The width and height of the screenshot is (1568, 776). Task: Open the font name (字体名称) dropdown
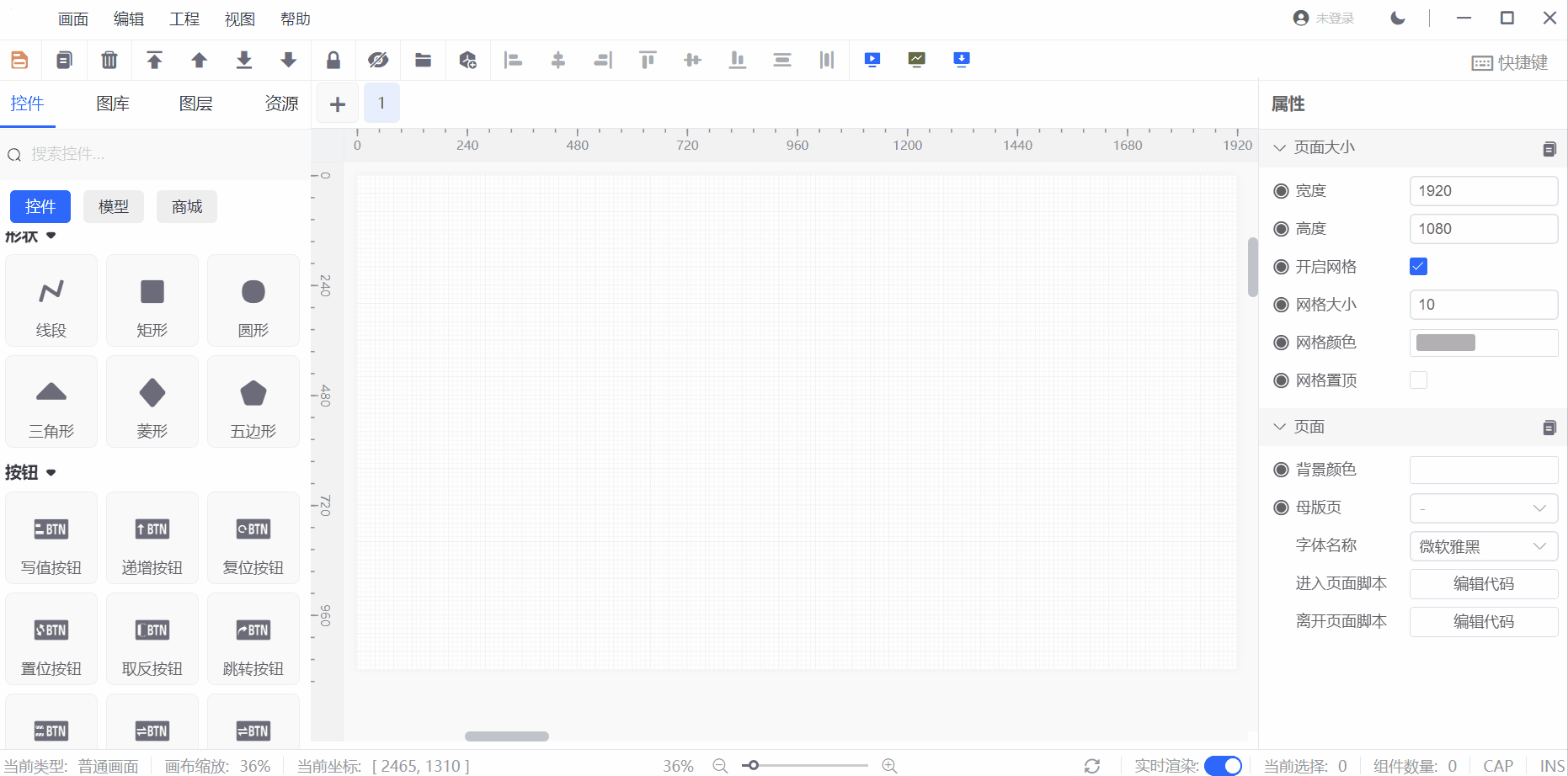1483,546
